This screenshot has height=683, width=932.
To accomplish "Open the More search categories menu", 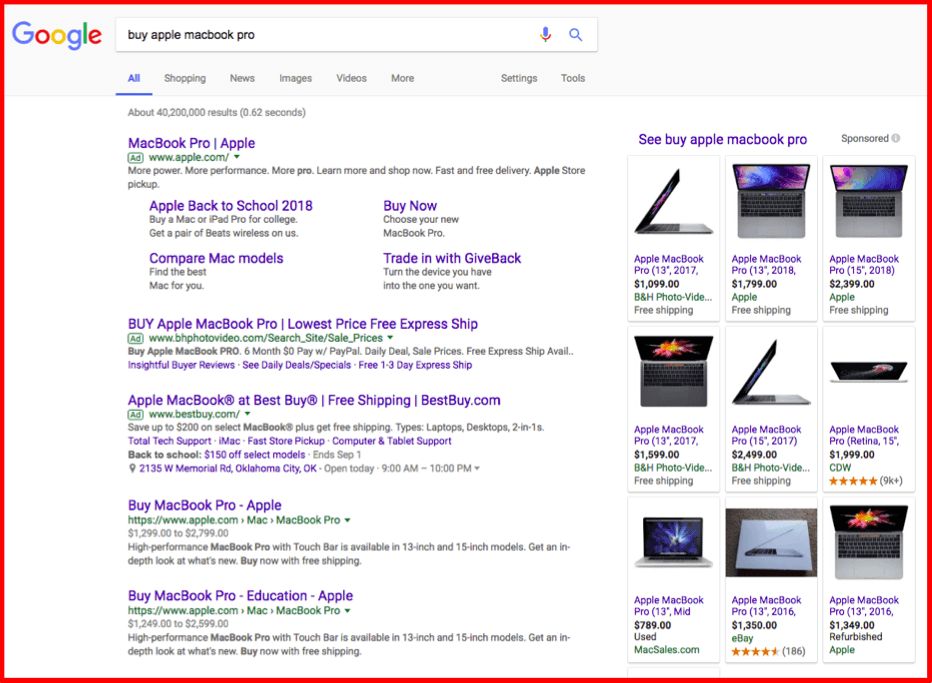I will click(x=402, y=78).
